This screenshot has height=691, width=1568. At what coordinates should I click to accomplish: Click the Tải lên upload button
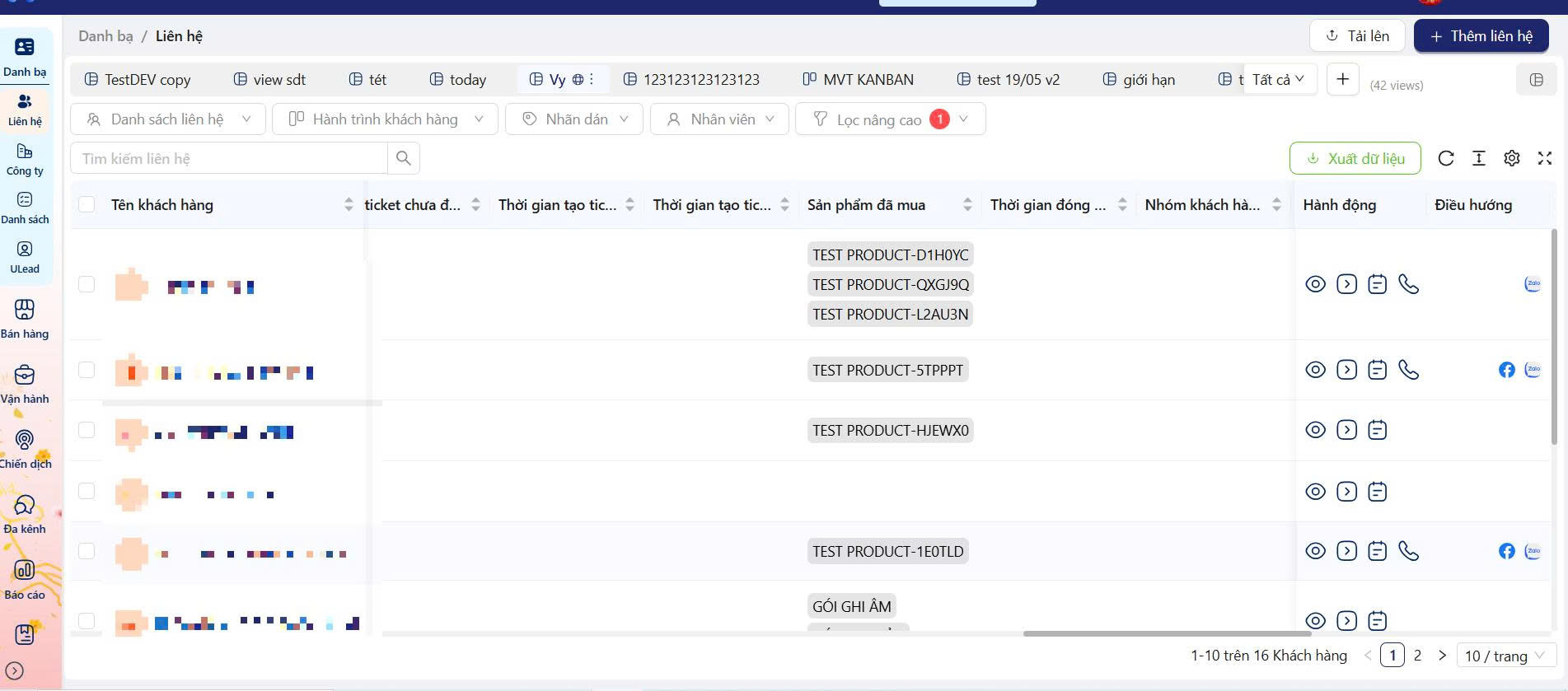point(1357,35)
